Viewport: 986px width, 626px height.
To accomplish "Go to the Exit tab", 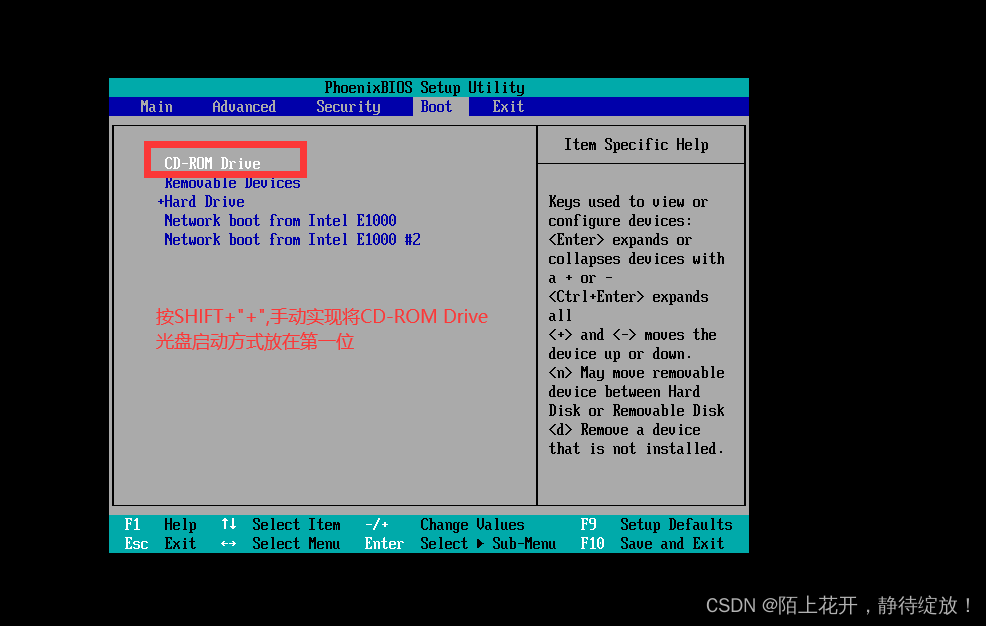I will click(508, 107).
